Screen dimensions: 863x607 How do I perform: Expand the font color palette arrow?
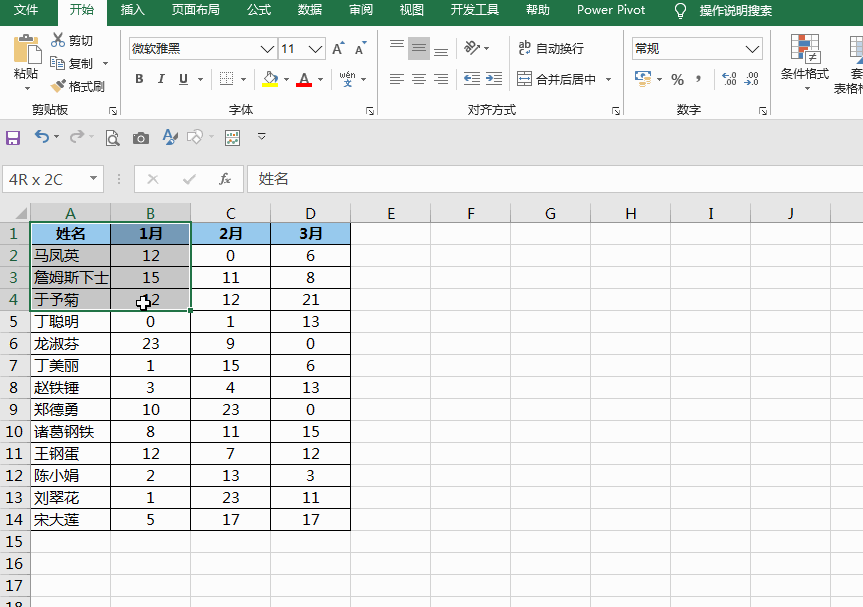[x=320, y=79]
